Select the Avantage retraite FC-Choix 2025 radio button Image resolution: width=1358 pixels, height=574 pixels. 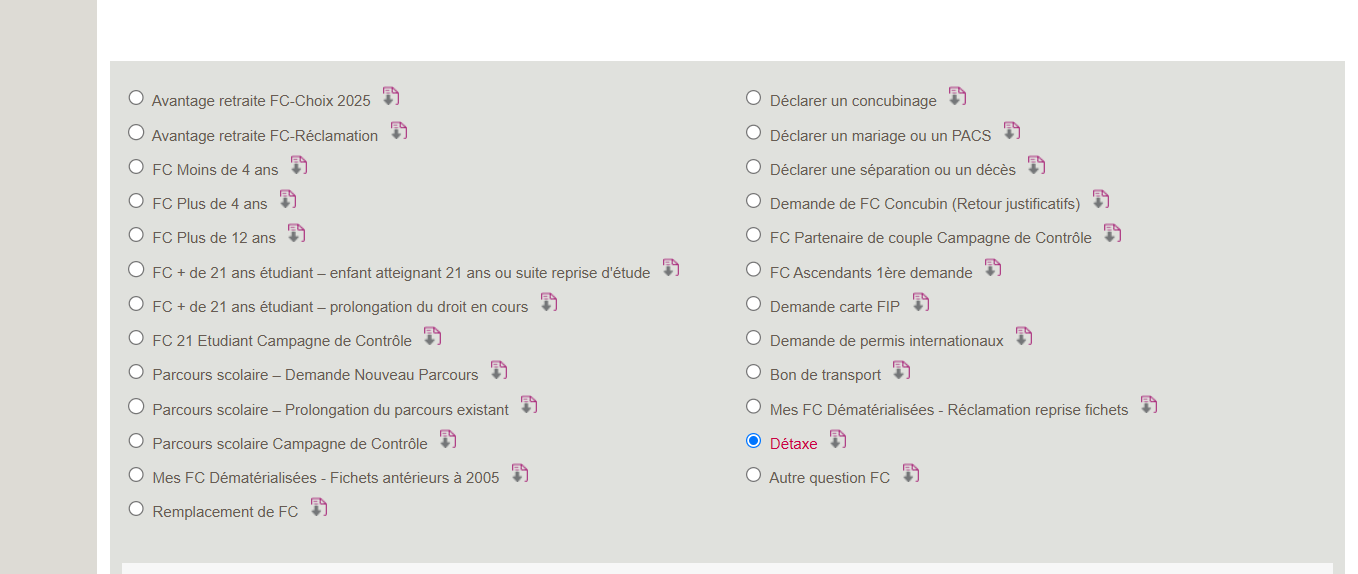click(136, 98)
